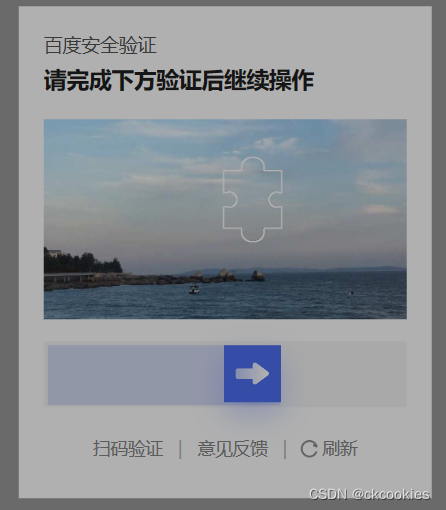This screenshot has width=446, height=510.
Task: Click the CSDN @ckcookies watermark
Action: tap(369, 494)
